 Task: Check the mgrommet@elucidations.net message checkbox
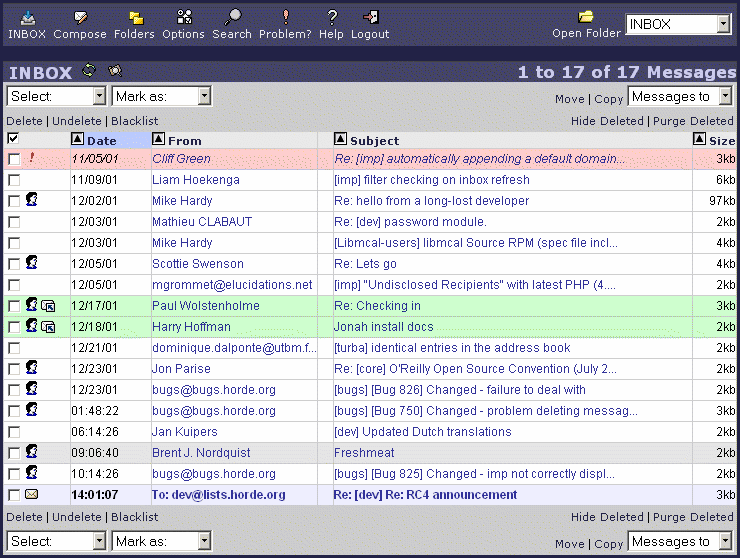click(14, 285)
